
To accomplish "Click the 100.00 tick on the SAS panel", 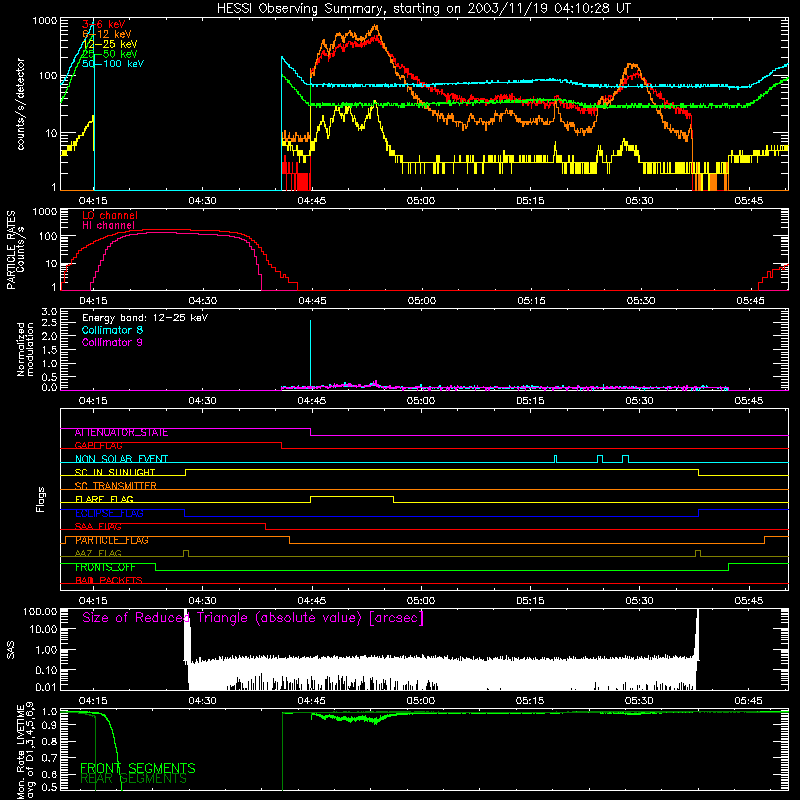I will (x=40, y=611).
